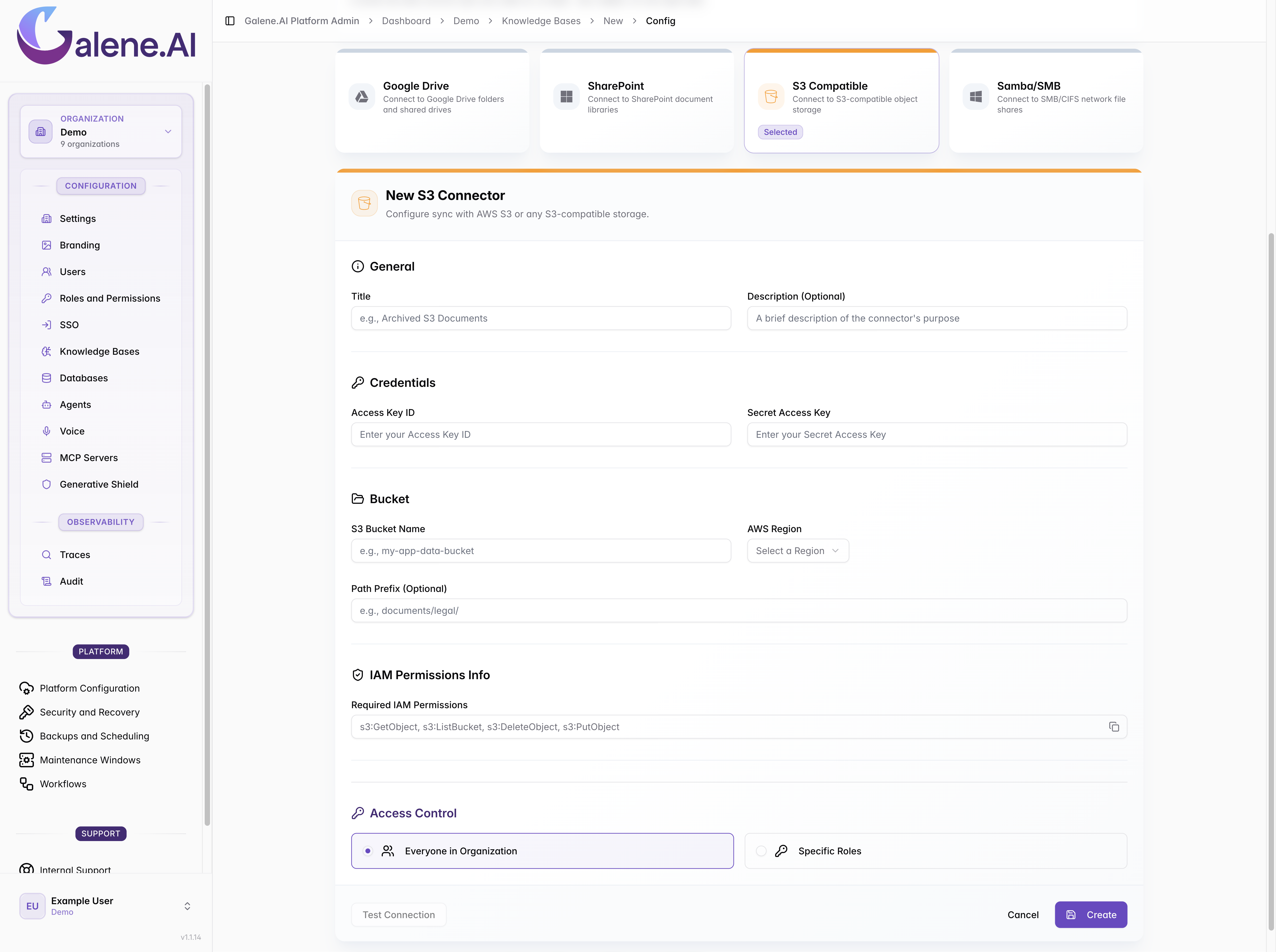This screenshot has height=952, width=1276.
Task: Click the Knowledge Bases brain icon
Action: click(x=47, y=351)
